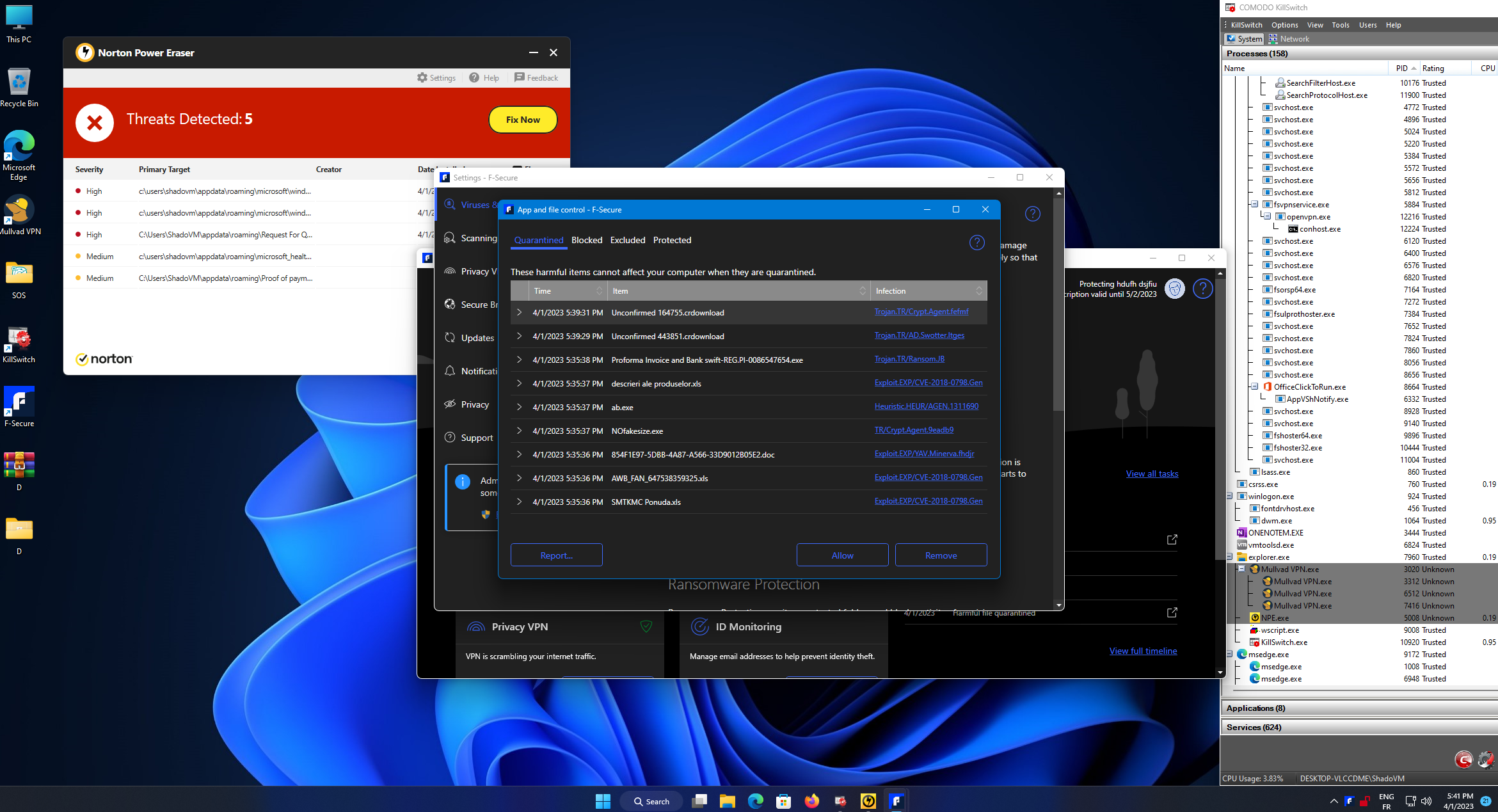Select the Network tab in KillSwitch
Image resolution: width=1498 pixels, height=812 pixels.
1289,39
